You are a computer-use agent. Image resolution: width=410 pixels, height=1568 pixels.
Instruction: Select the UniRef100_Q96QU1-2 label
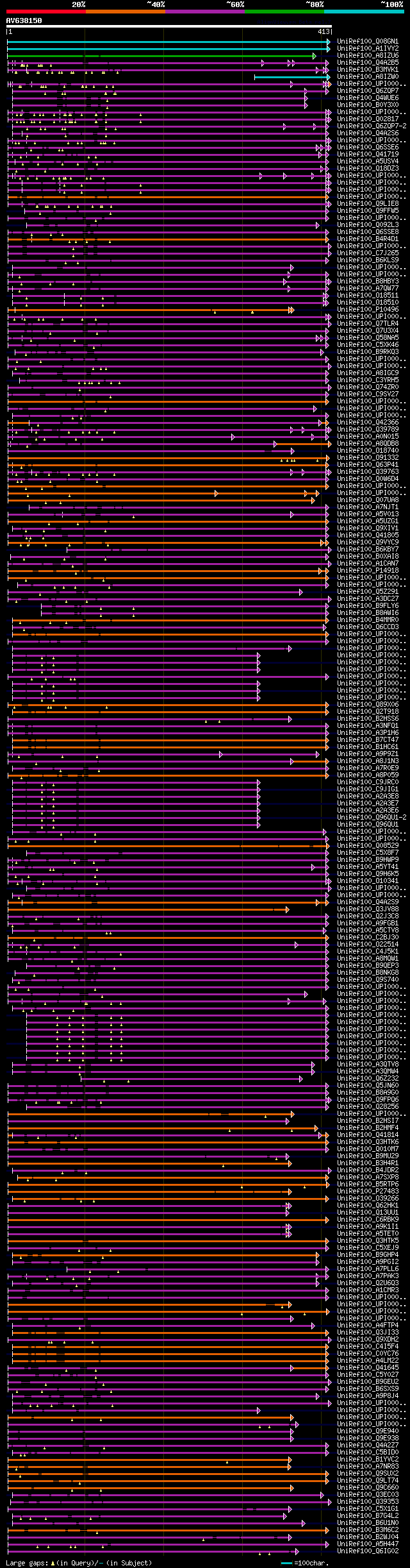coord(372,818)
